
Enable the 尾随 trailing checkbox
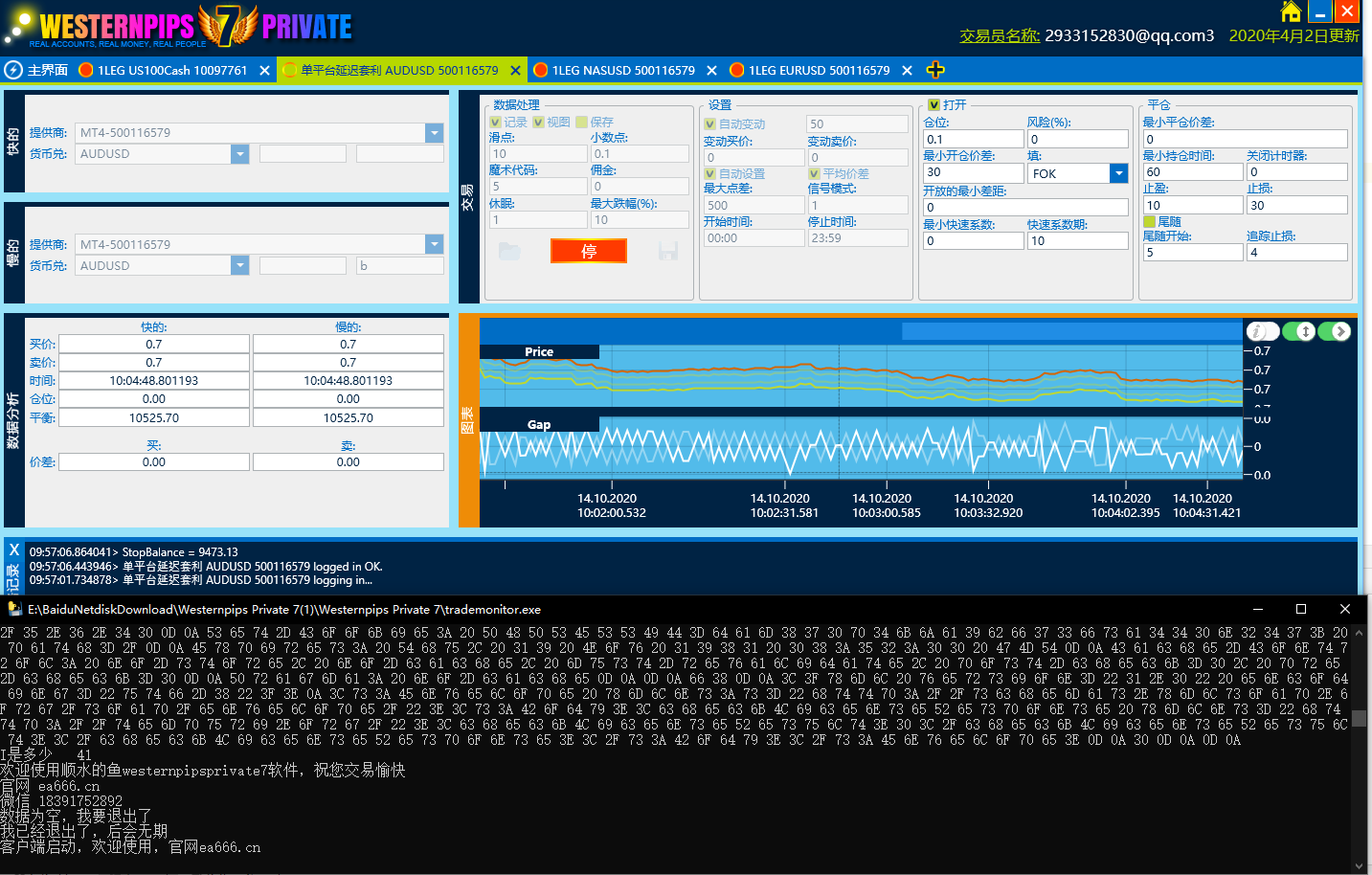pyautogui.click(x=1149, y=221)
